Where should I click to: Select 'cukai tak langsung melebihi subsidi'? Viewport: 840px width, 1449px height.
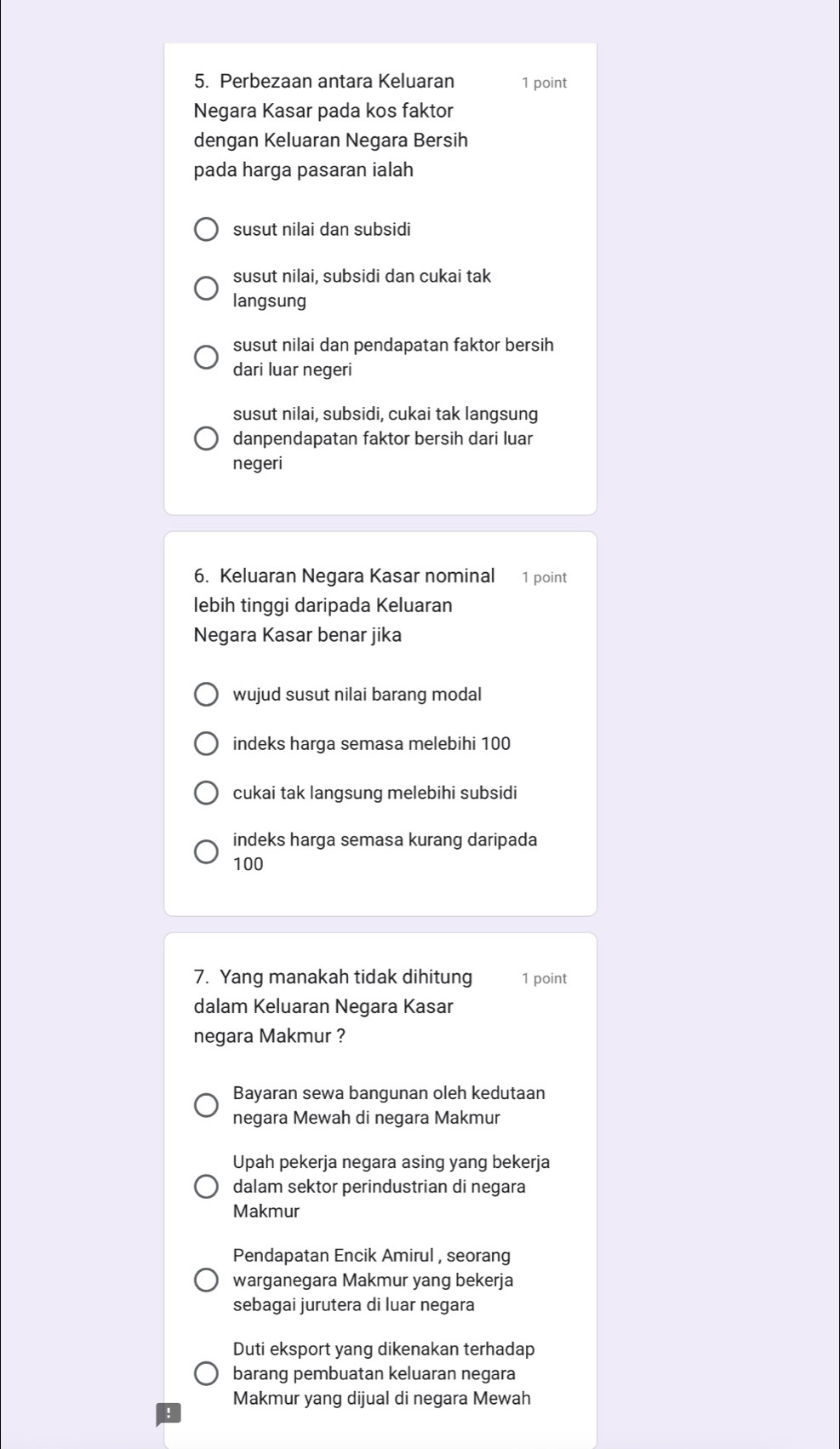(x=206, y=793)
